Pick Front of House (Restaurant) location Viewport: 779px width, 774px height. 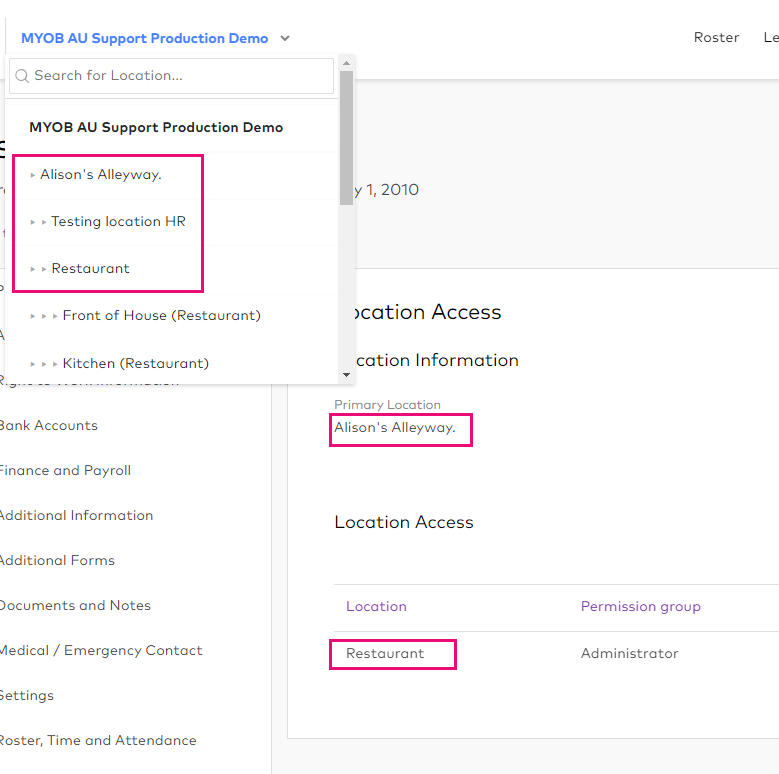(x=161, y=316)
